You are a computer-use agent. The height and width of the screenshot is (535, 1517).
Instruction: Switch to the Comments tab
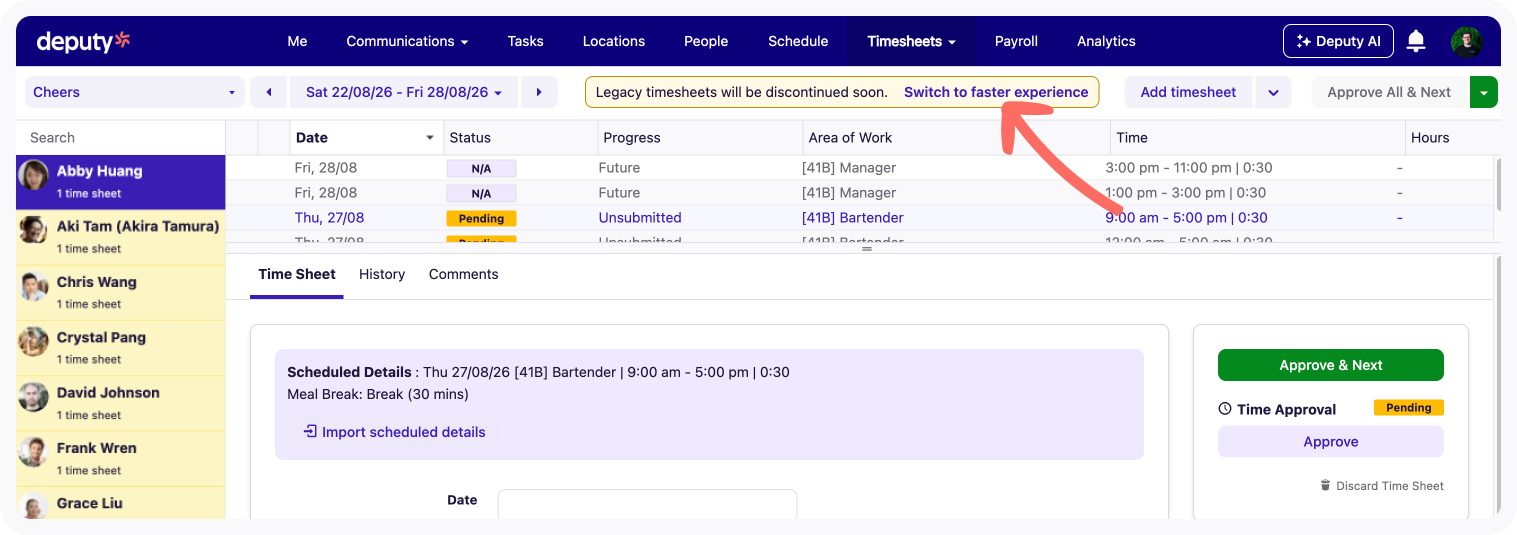point(464,274)
